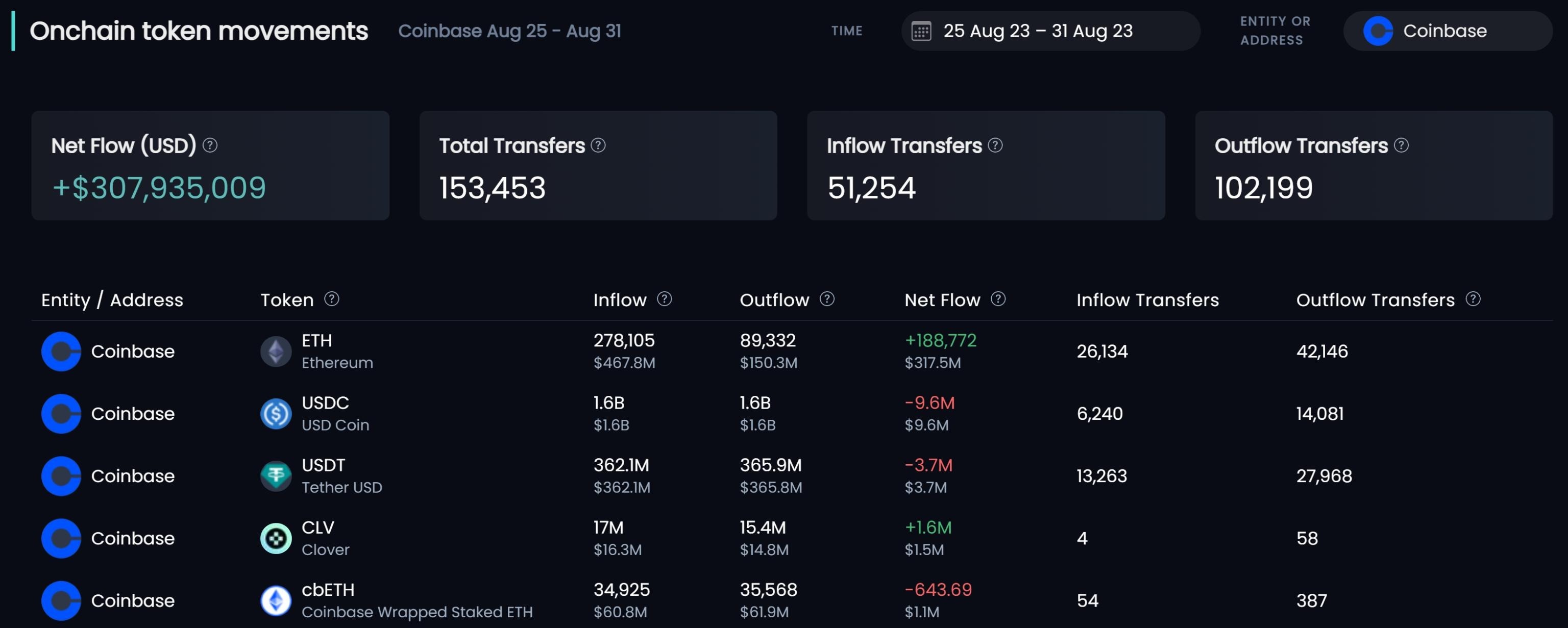Open Coinbase entity link in USDC row
1568x628 pixels.
click(133, 414)
